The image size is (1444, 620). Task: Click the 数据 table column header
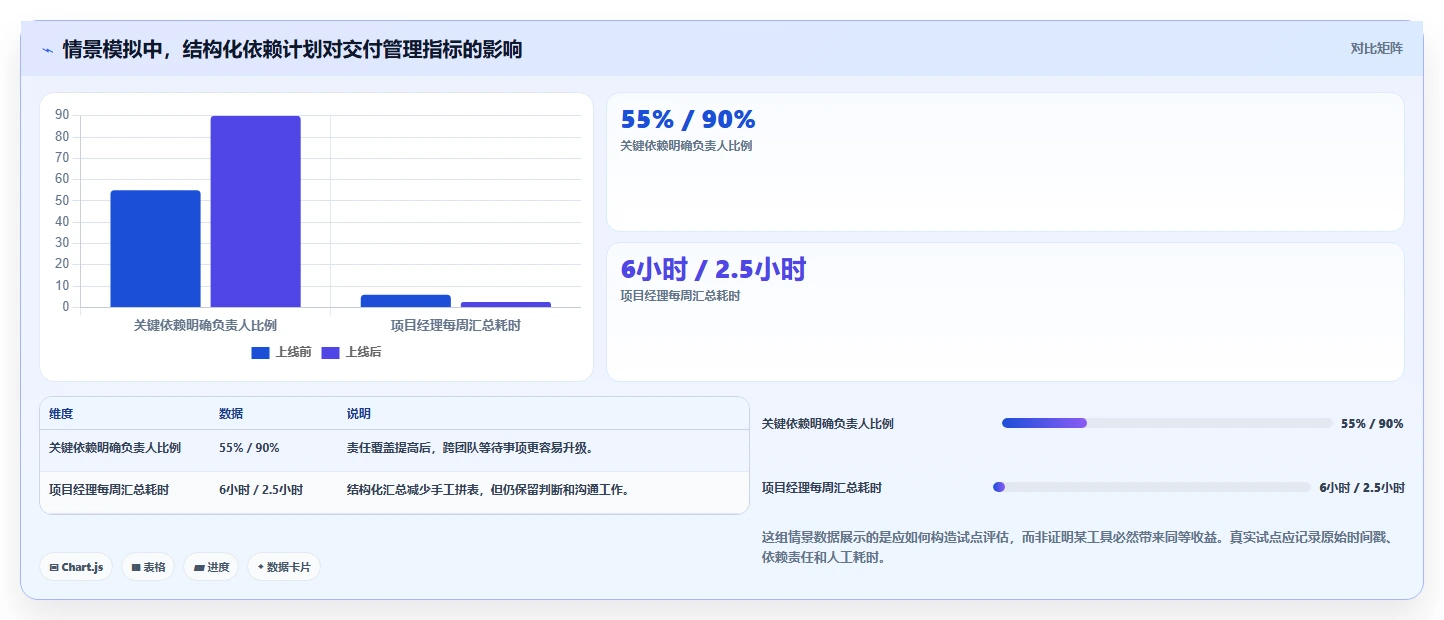231,414
